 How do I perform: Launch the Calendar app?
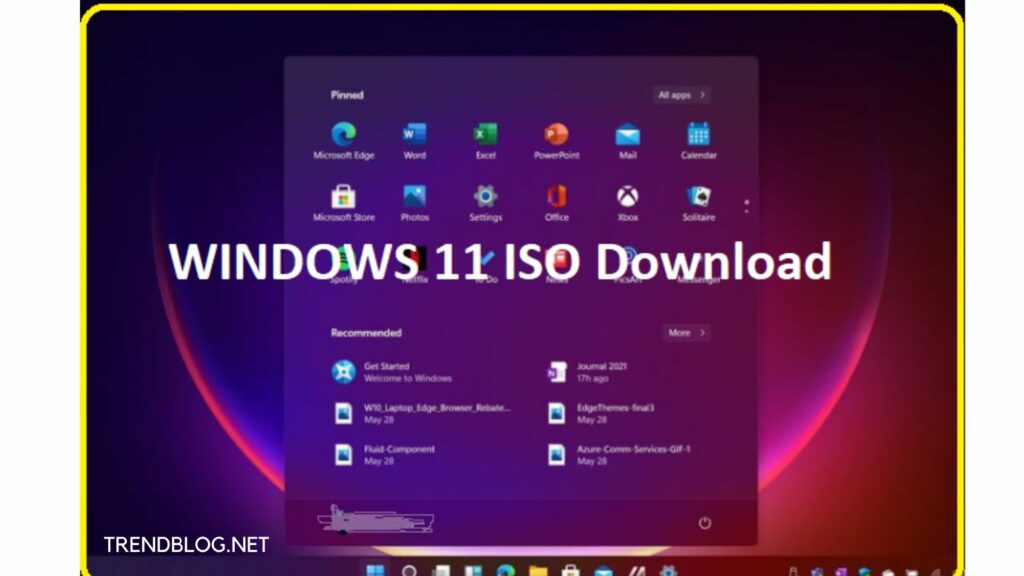click(698, 135)
